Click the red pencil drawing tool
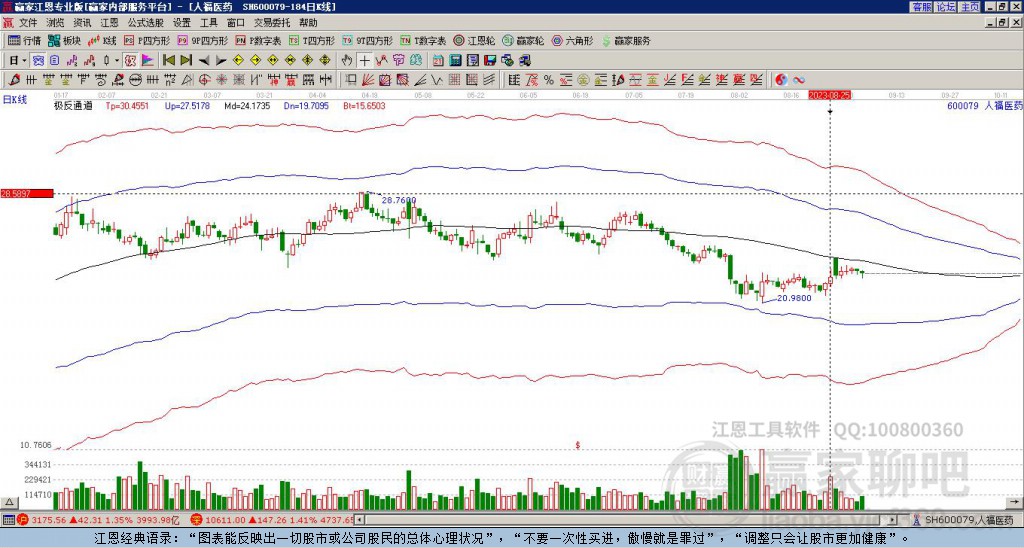1024x548 pixels. pyautogui.click(x=14, y=80)
